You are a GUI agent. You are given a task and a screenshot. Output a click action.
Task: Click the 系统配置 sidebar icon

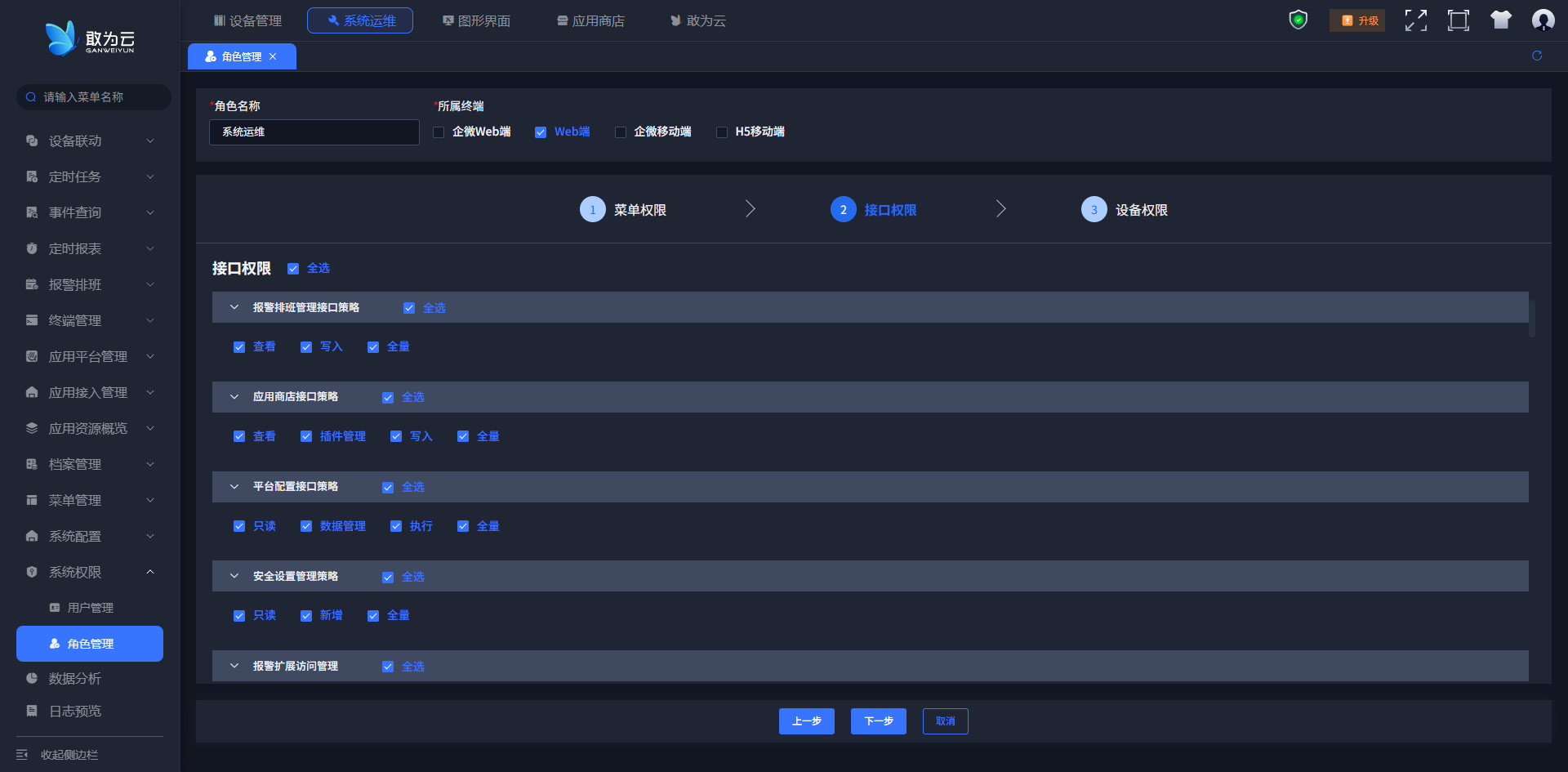(32, 536)
